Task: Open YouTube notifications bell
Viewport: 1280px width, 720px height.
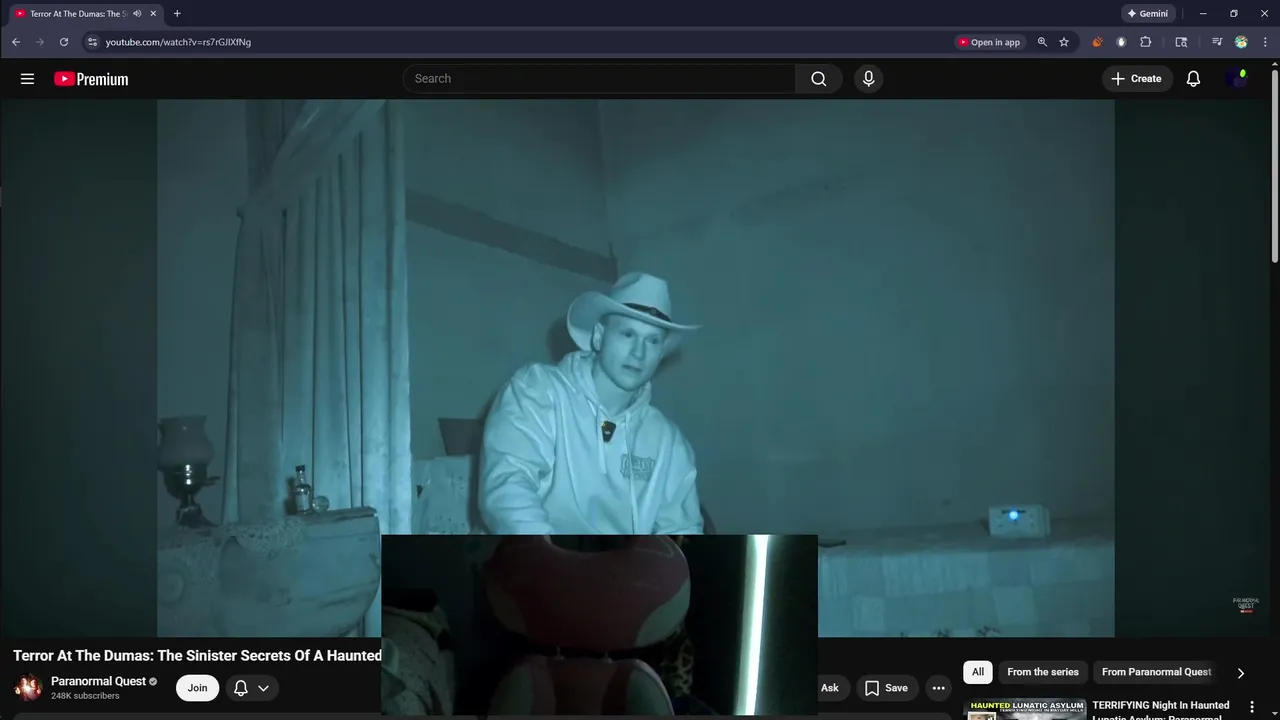Action: (x=1193, y=79)
